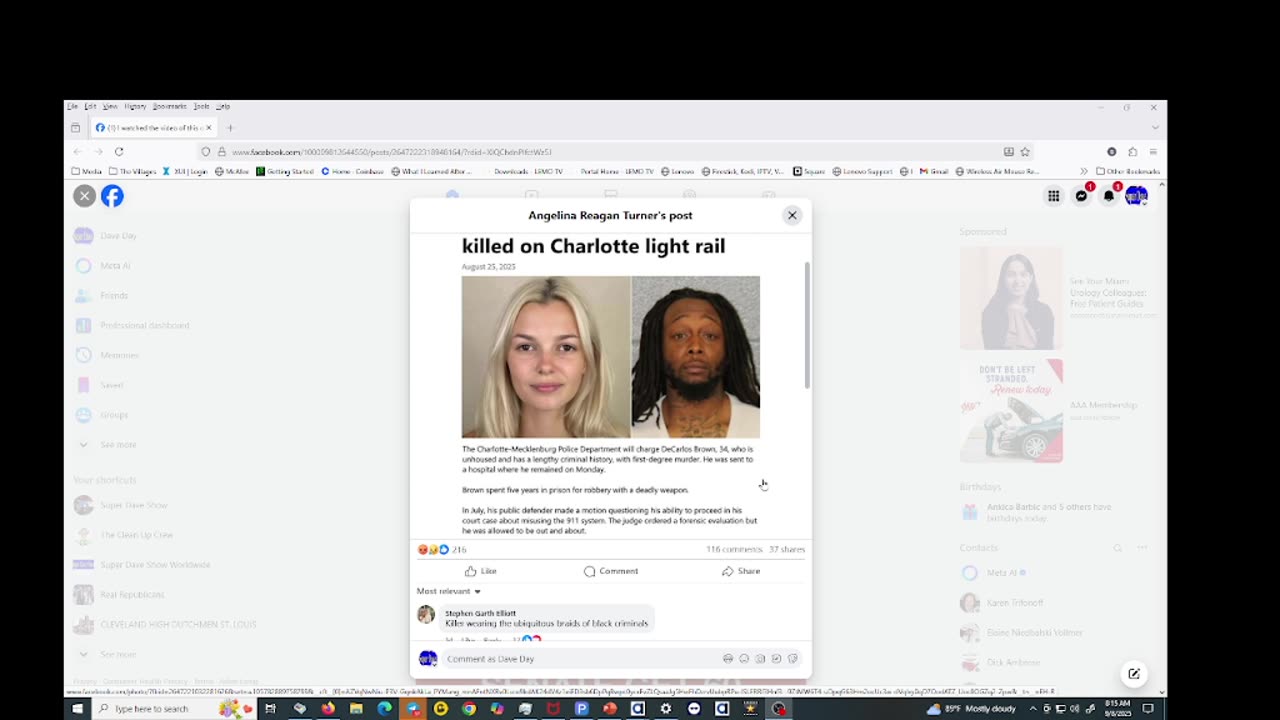
Task: Open the Notifications bell
Action: [1108, 196]
